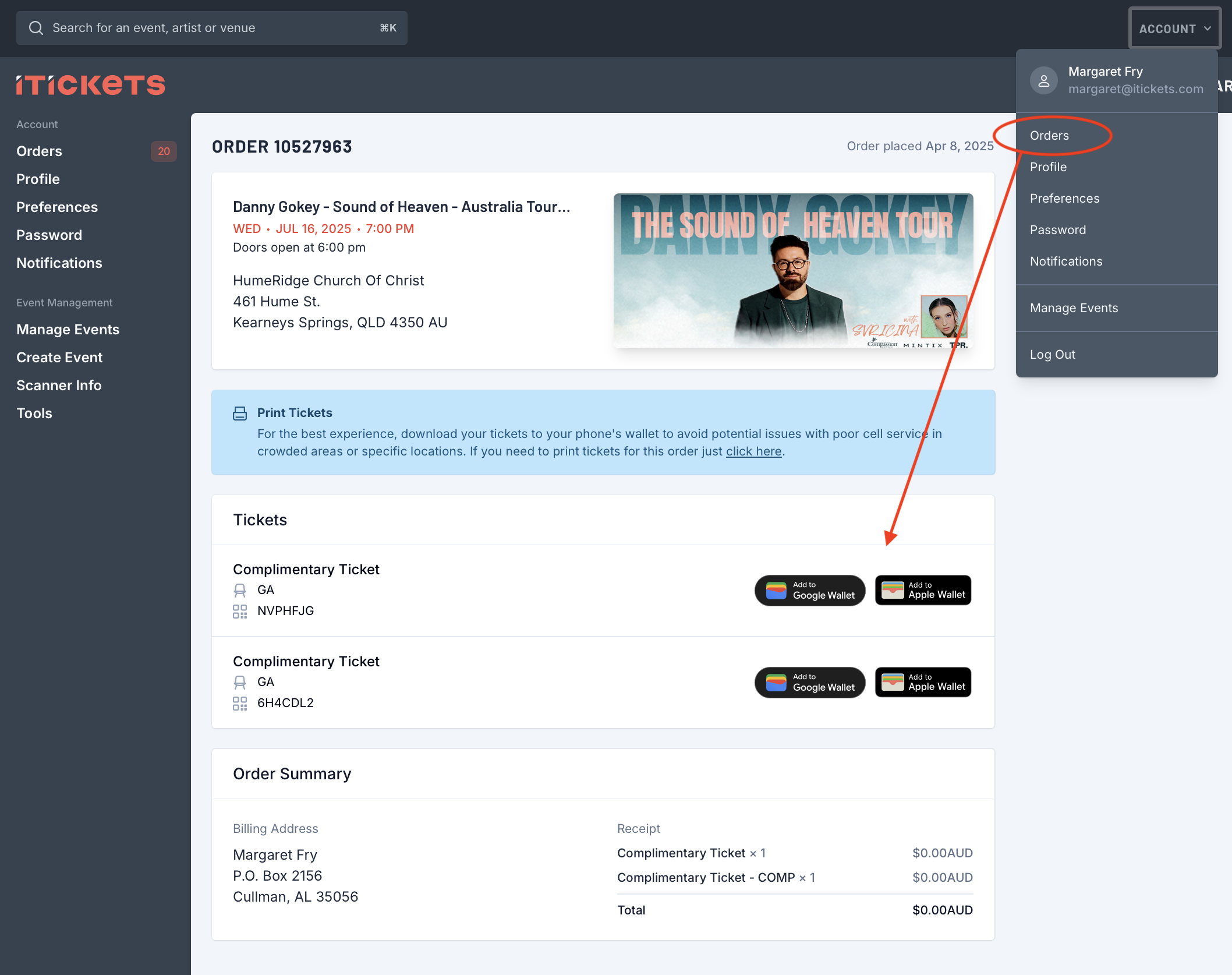Click the Doors open at 6:00 pm text
Viewport: 1232px width, 975px height.
click(x=299, y=248)
